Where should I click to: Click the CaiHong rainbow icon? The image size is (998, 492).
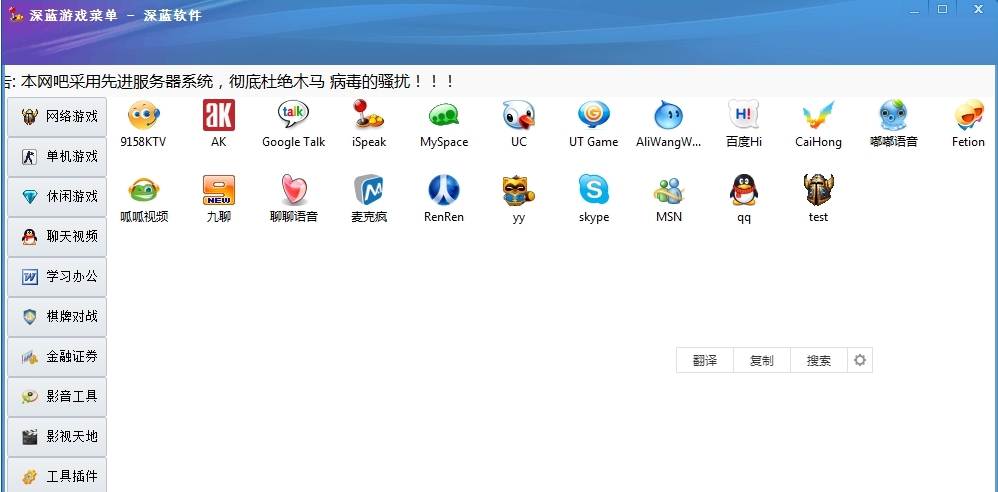(819, 115)
